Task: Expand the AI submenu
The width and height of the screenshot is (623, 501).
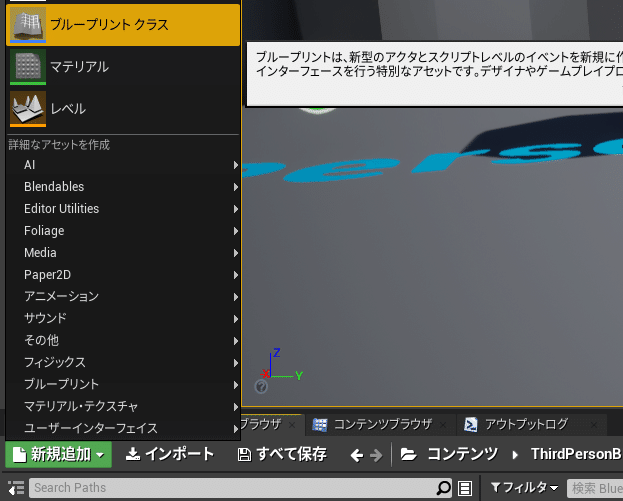Action: (x=123, y=165)
